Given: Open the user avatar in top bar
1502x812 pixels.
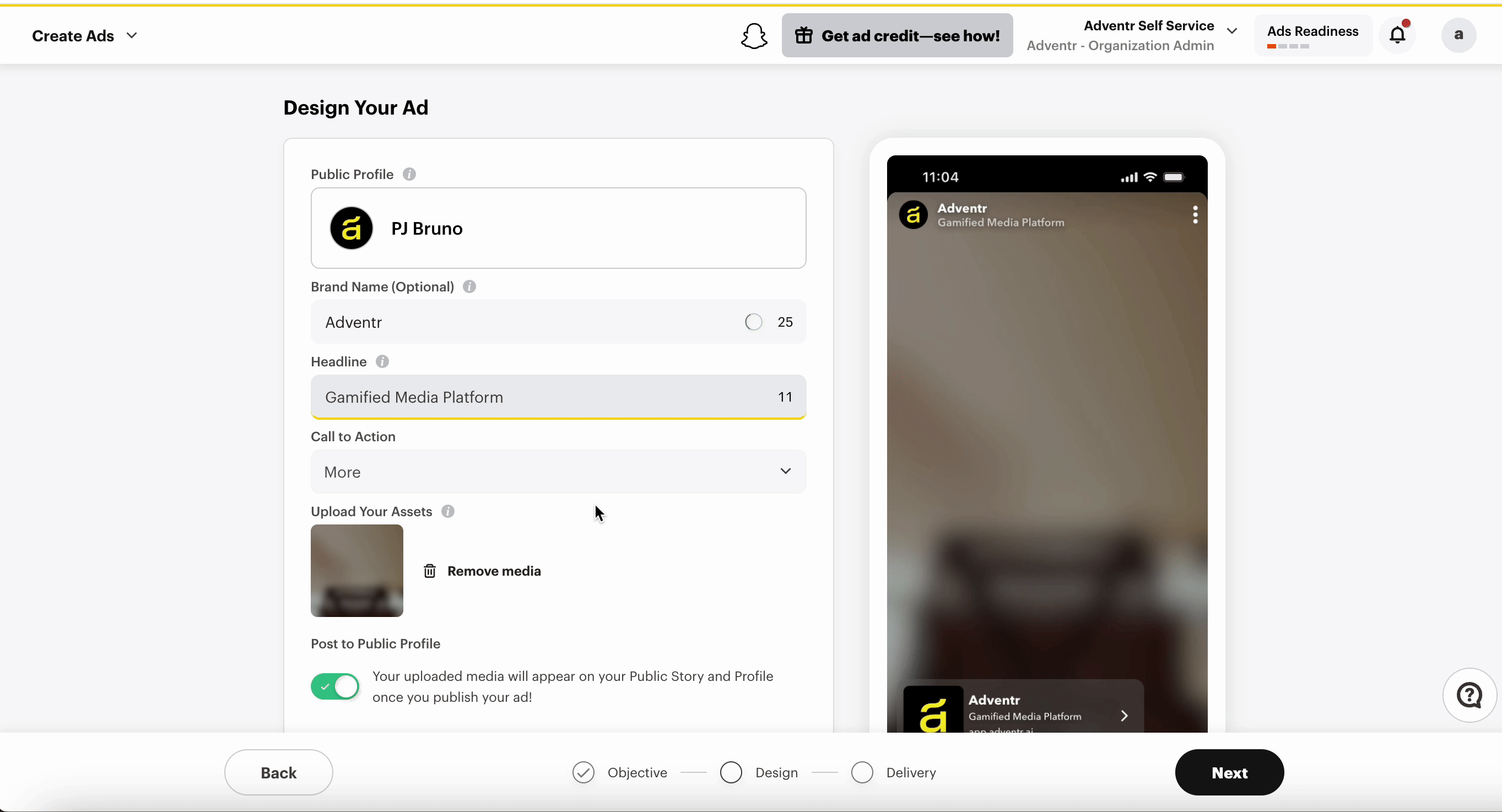Looking at the screenshot, I should point(1458,35).
